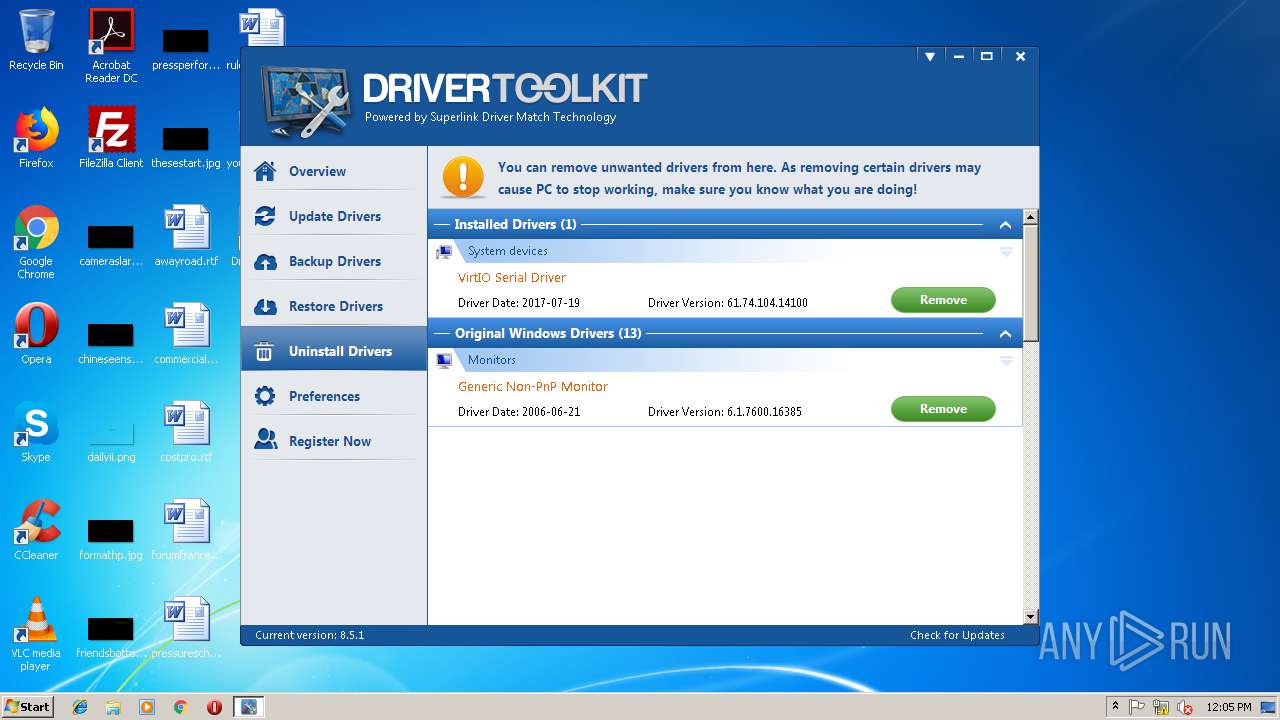Open Acrobat Reader DC desktop shortcut
1280x720 pixels.
tap(111, 46)
